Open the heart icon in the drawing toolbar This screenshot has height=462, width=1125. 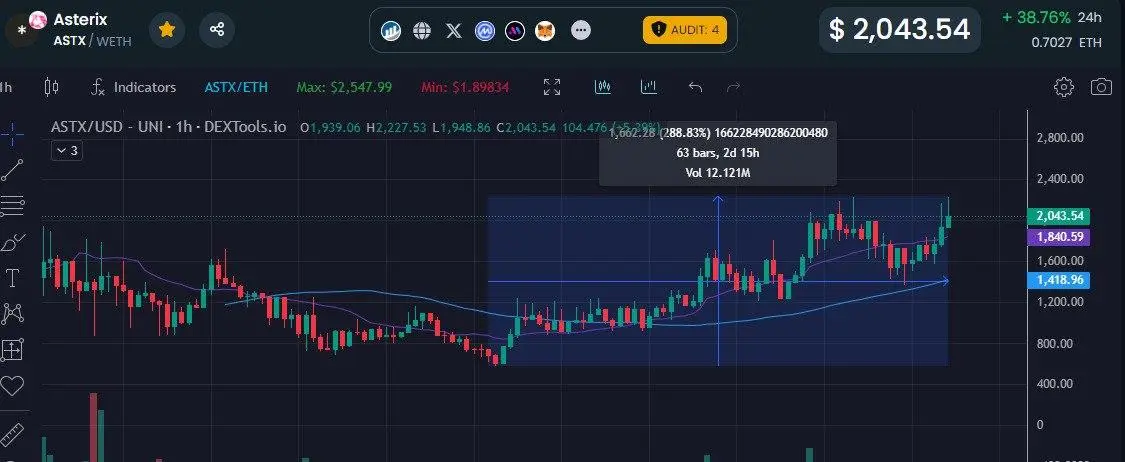pyautogui.click(x=12, y=386)
